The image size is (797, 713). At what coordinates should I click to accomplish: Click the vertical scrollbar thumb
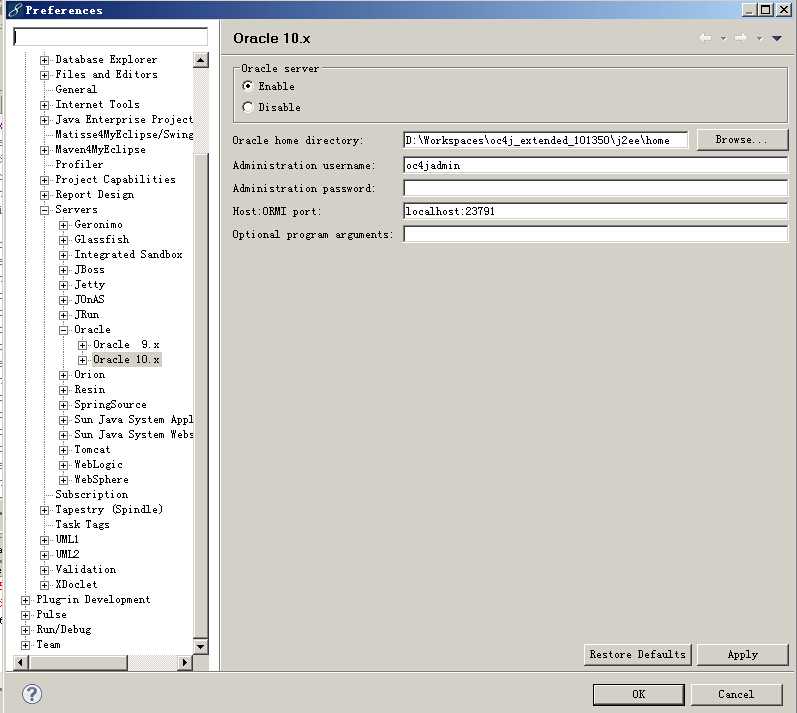[201, 395]
